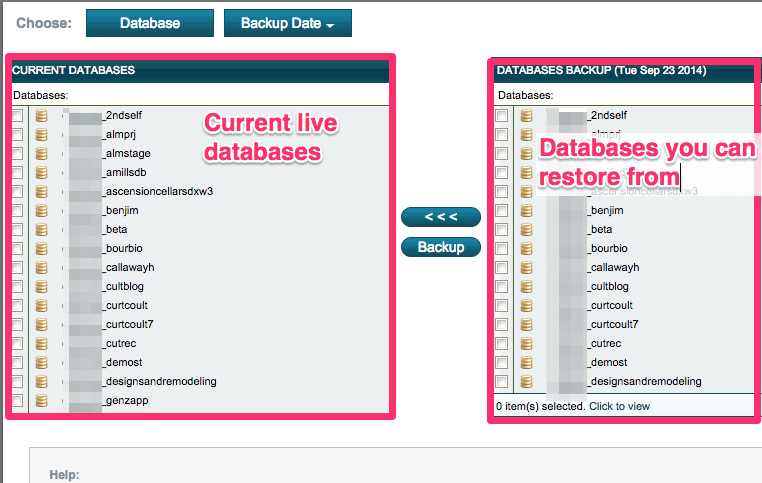Select _cutrec name in Databases Backup
Screen dimensions: 762x483
coord(604,344)
